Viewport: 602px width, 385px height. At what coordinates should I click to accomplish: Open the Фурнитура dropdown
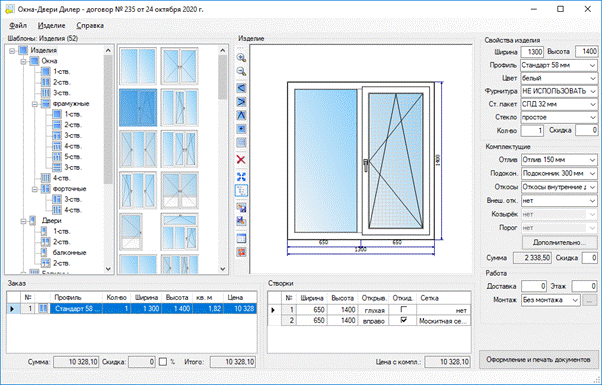pos(592,91)
